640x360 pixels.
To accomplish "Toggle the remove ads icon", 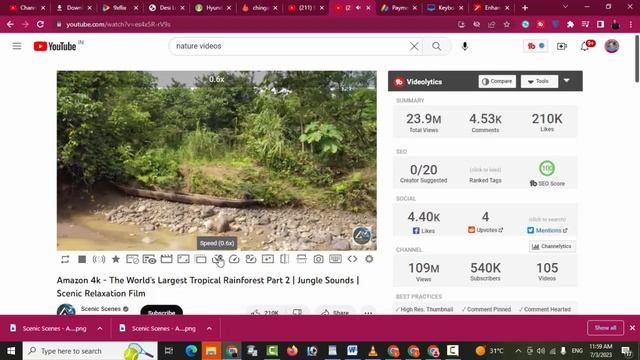I will pos(132,259).
